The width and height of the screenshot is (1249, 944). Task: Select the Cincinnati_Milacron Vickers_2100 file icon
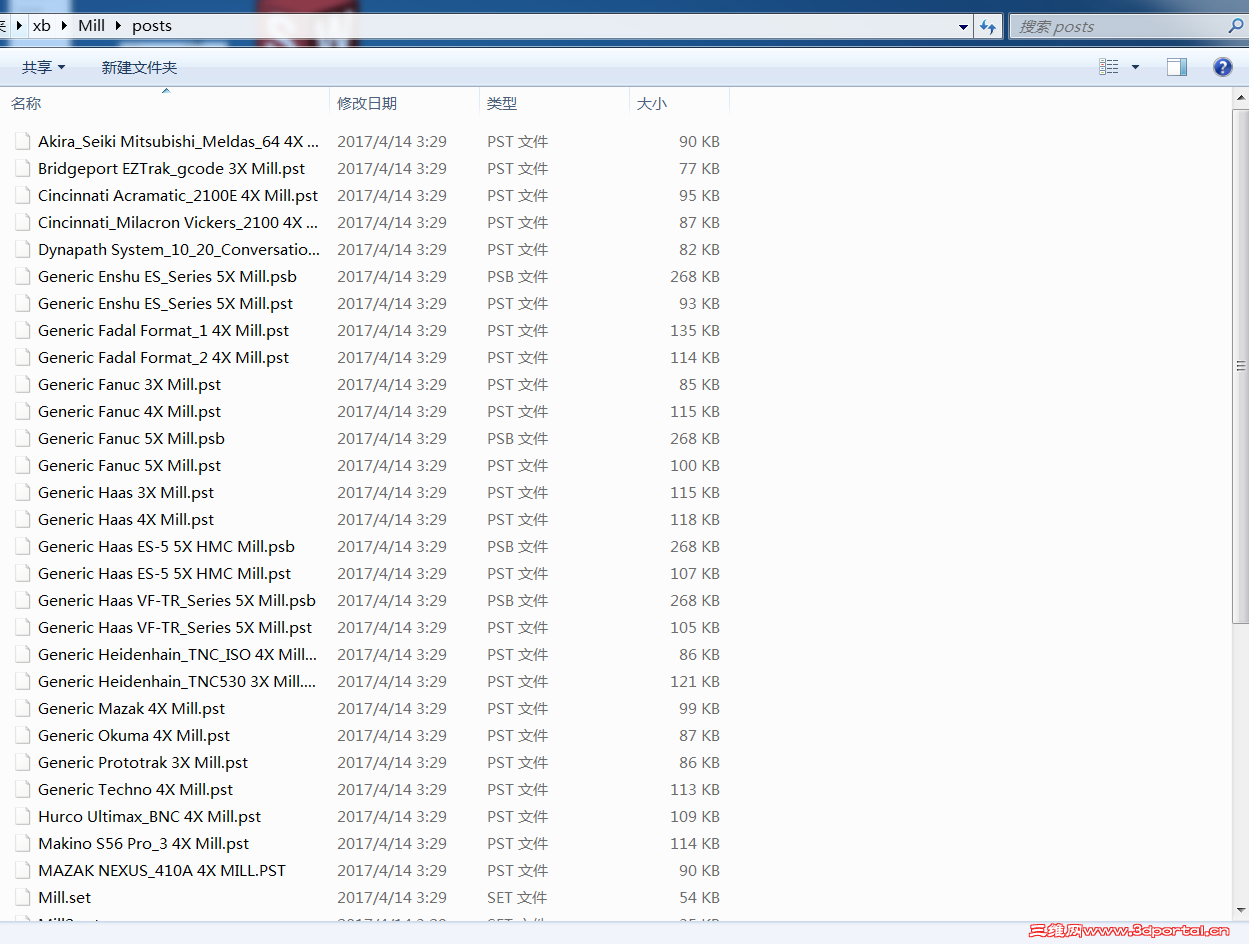[x=22, y=222]
